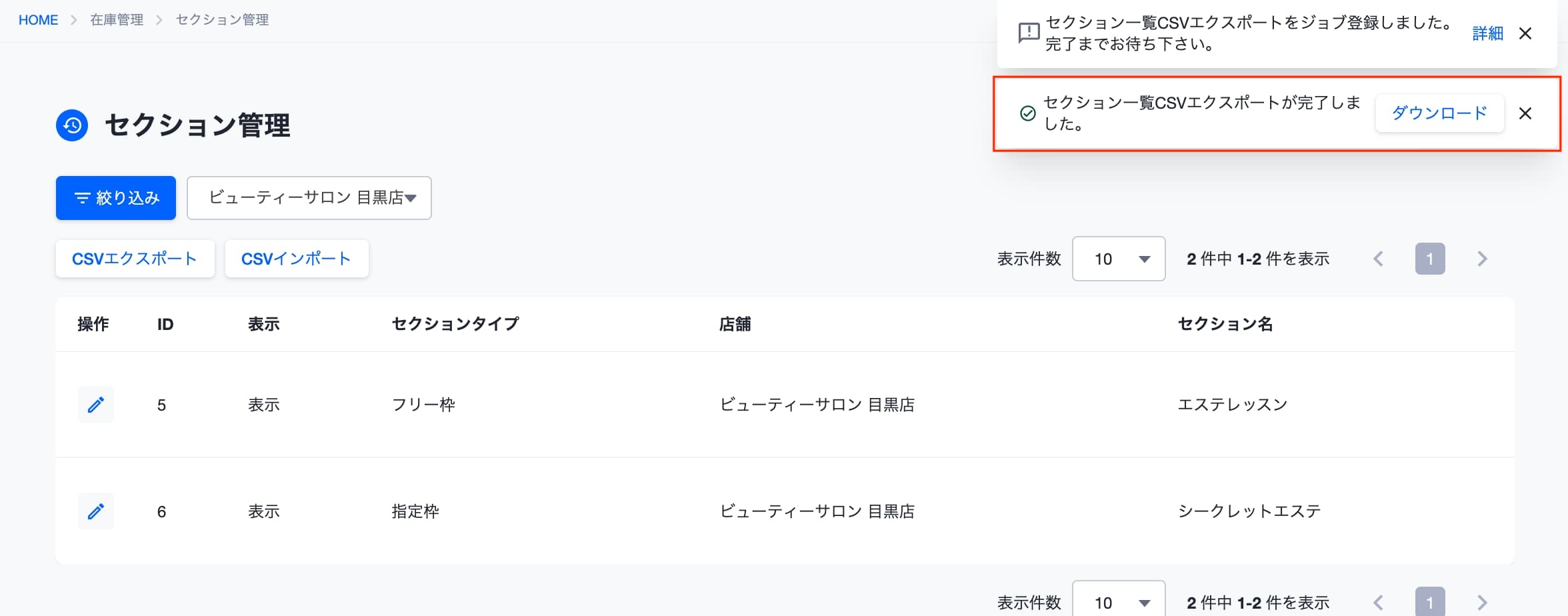The height and width of the screenshot is (616, 1568).
Task: Click the HOME breadcrumb link
Action: pos(39,20)
